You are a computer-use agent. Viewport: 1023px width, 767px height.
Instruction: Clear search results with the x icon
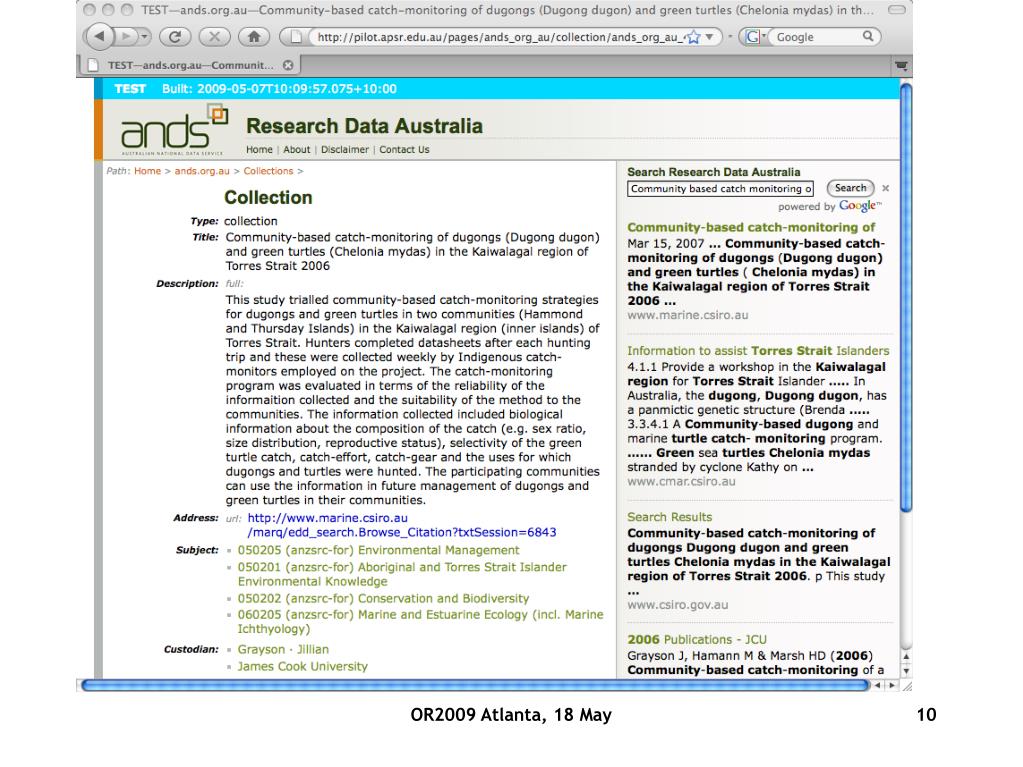coord(885,188)
